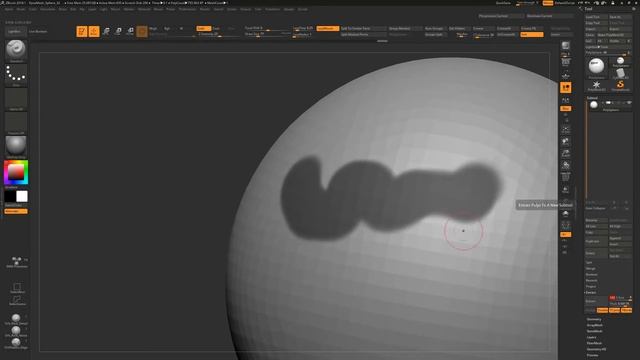Screen dimensions: 640x360
Task: Open the Preferences menu
Action: coord(187,9)
